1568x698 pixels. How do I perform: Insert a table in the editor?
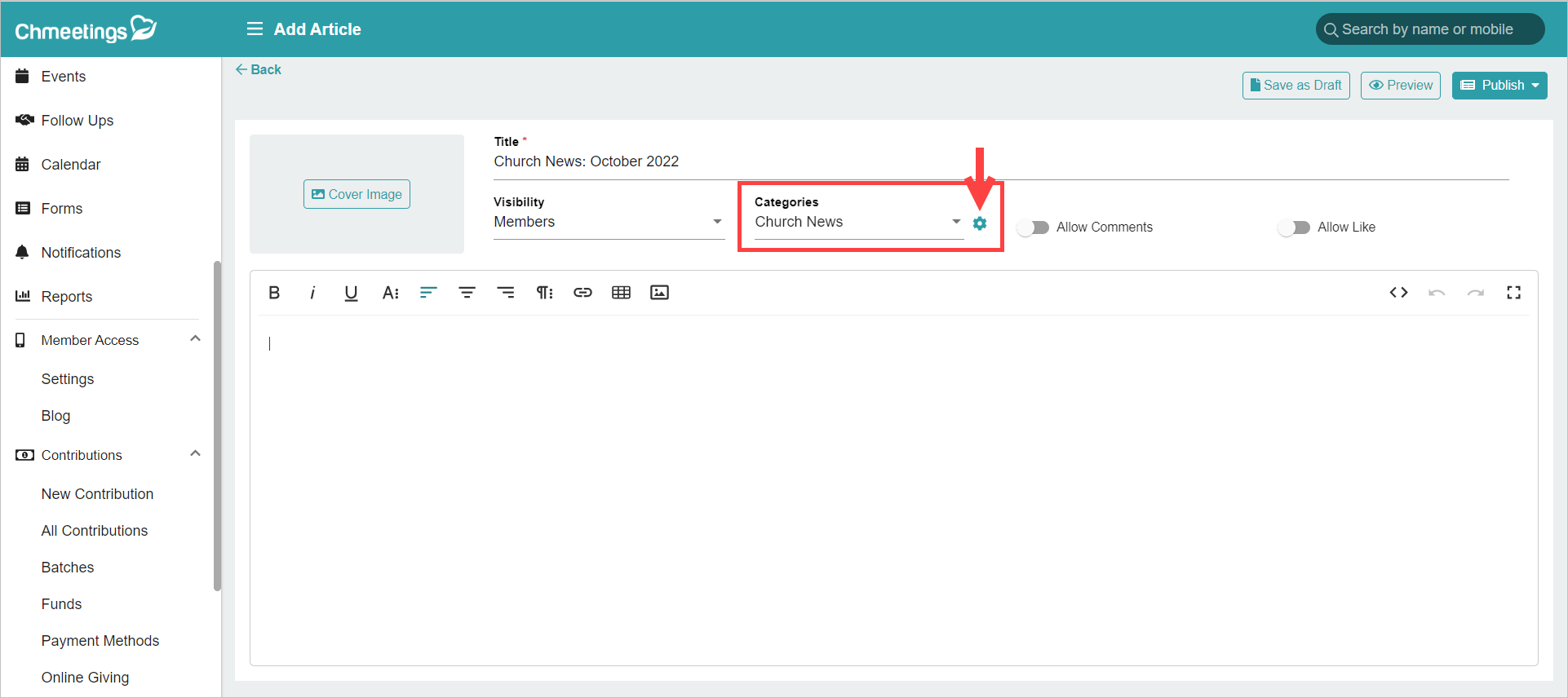coord(621,293)
